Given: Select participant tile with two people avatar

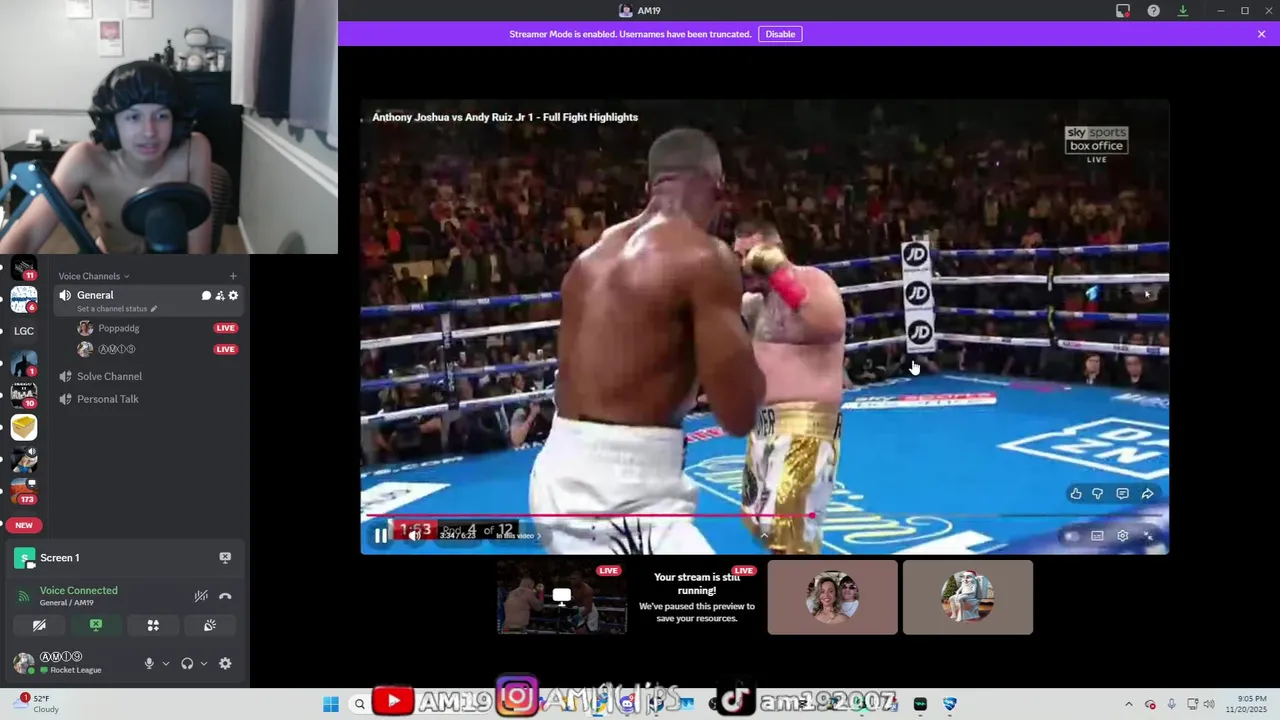Looking at the screenshot, I should 832,597.
